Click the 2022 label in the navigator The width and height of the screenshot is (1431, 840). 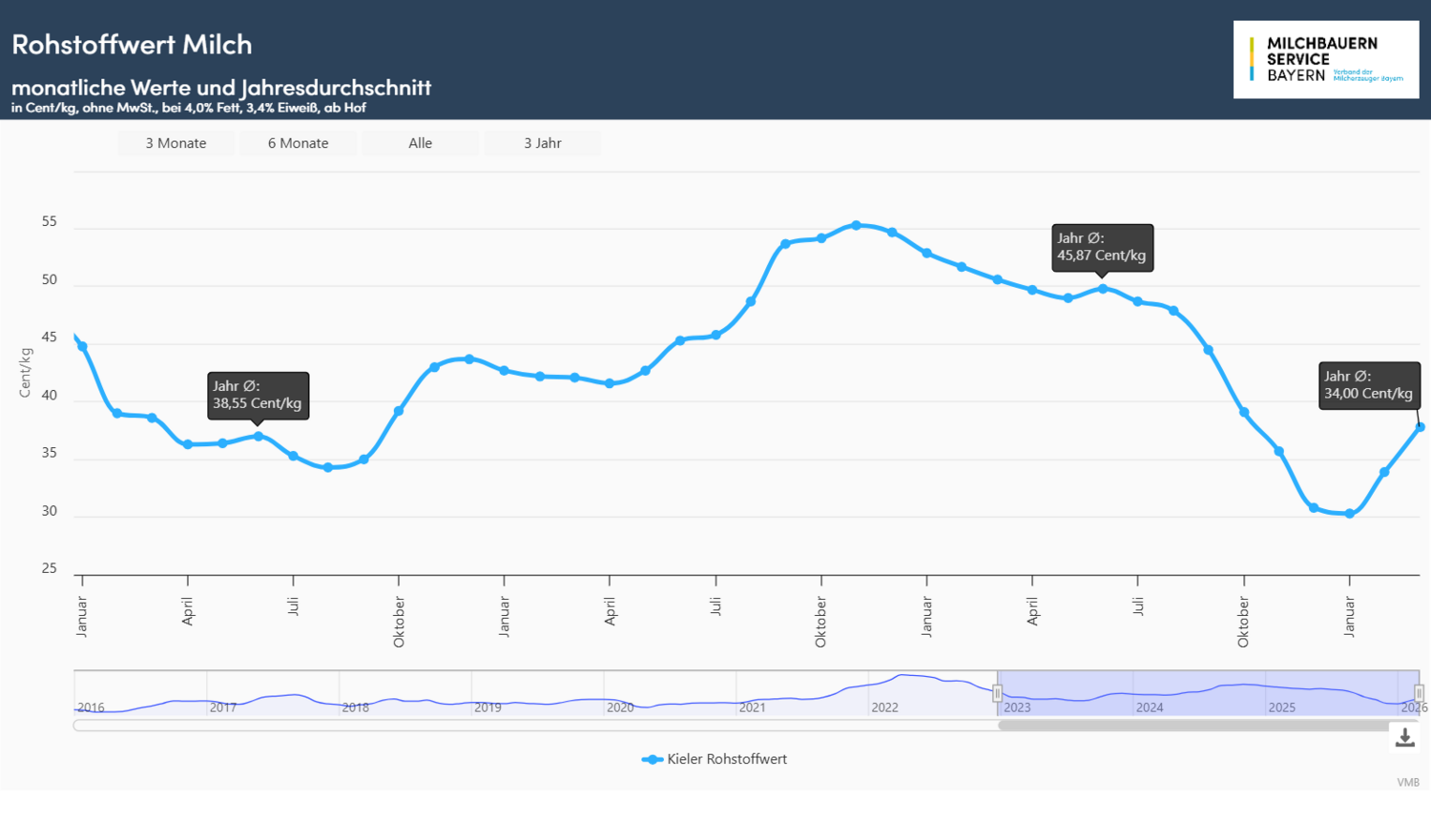(x=884, y=707)
